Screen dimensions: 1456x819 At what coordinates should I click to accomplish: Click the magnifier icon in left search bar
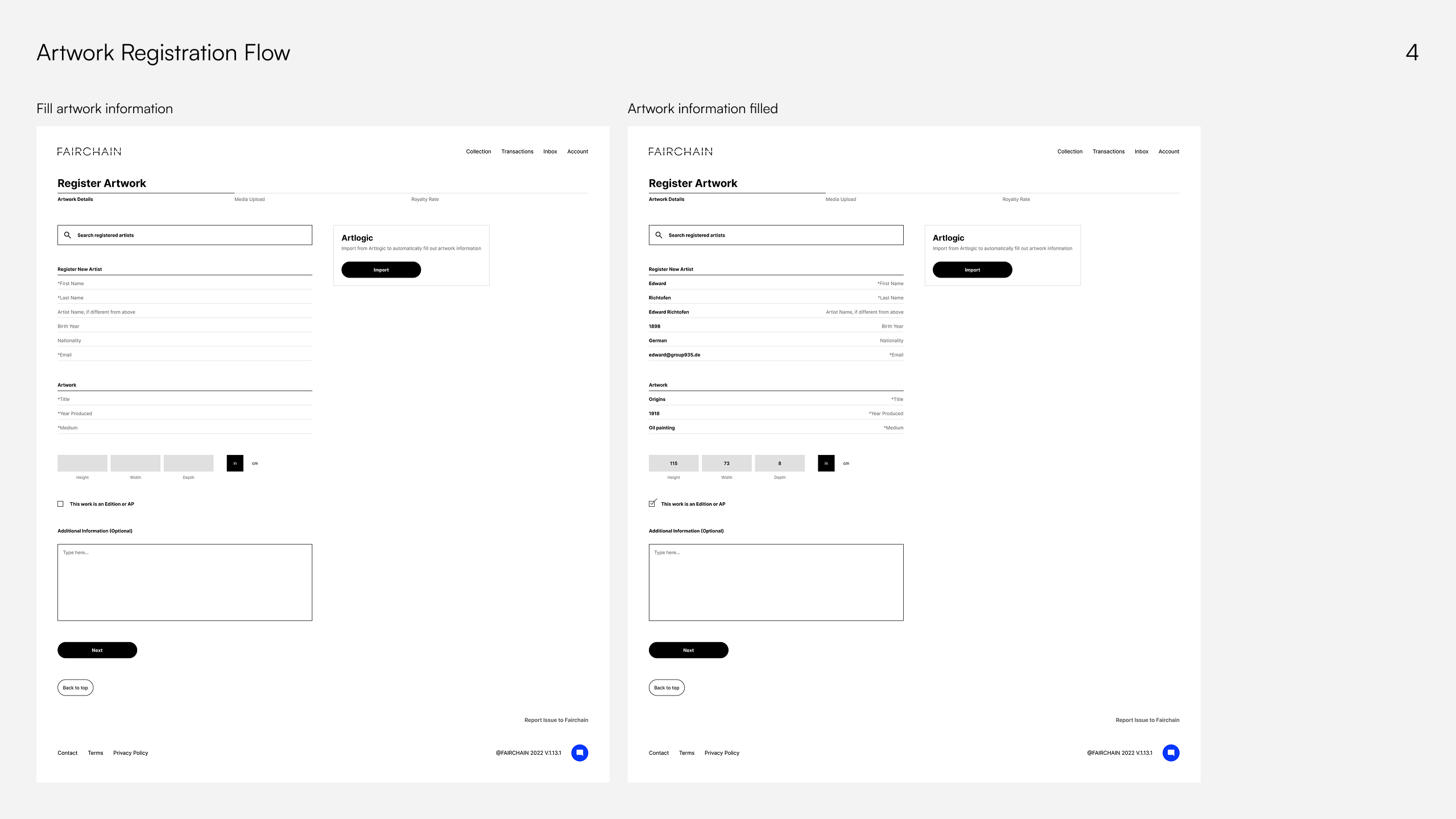68,235
